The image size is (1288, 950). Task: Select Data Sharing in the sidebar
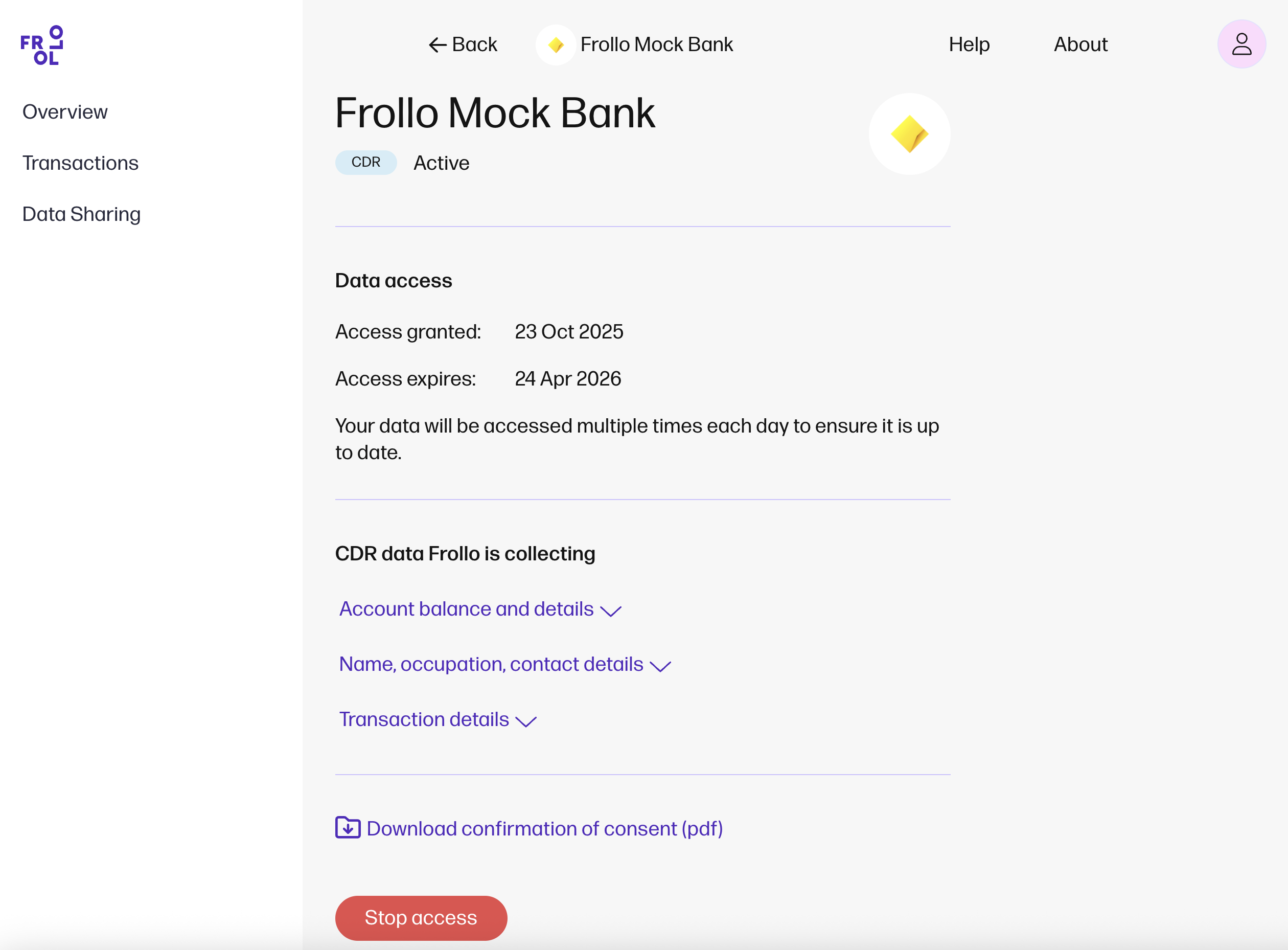click(82, 214)
